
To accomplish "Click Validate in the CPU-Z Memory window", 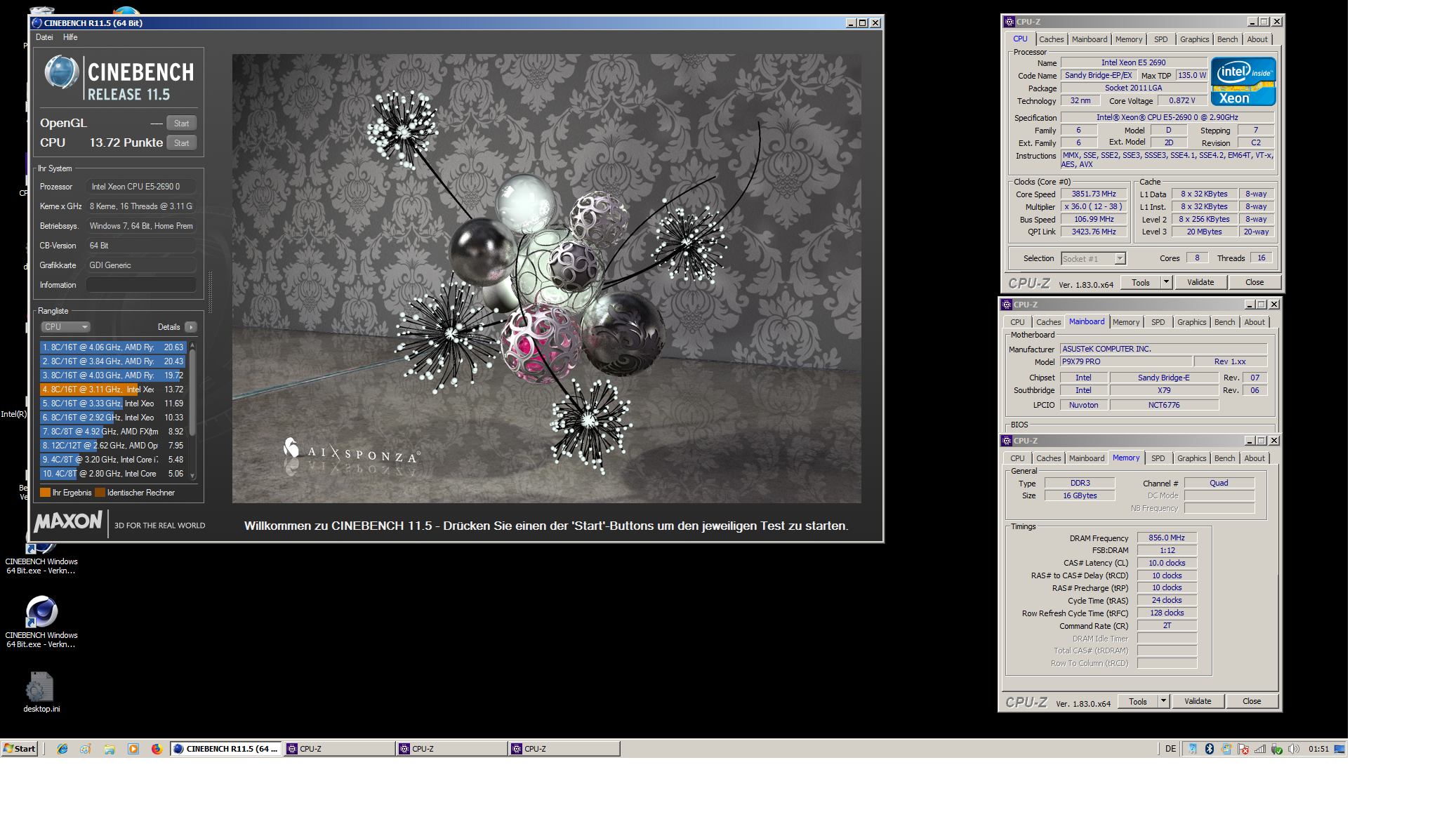I will (1198, 701).
